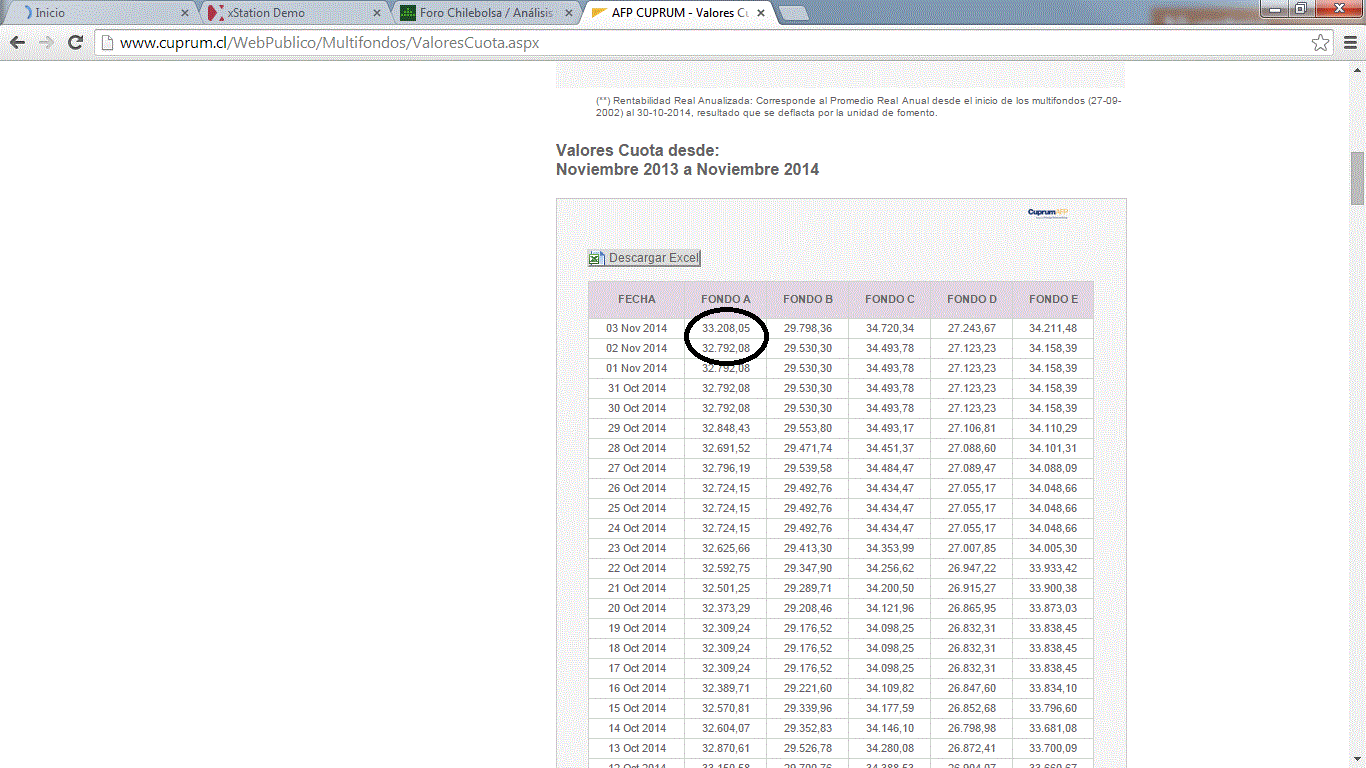Select the date 31 Oct 2014

(636, 388)
